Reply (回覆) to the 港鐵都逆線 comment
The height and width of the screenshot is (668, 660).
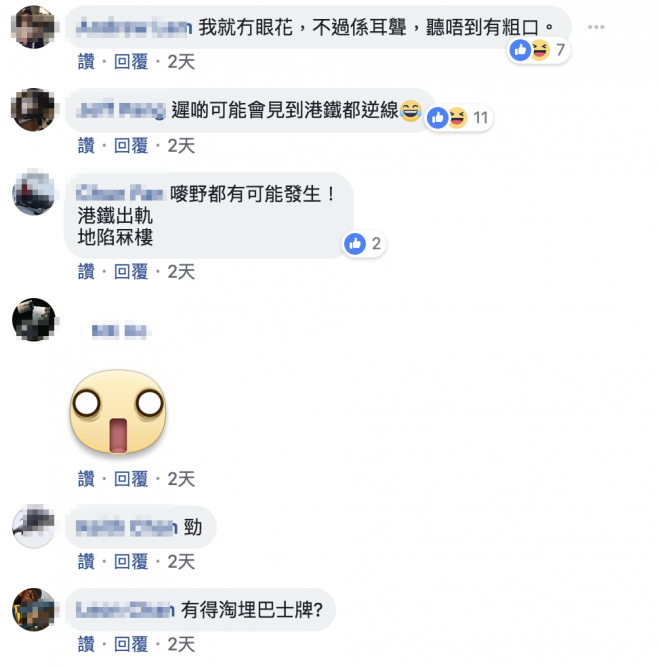[131, 146]
